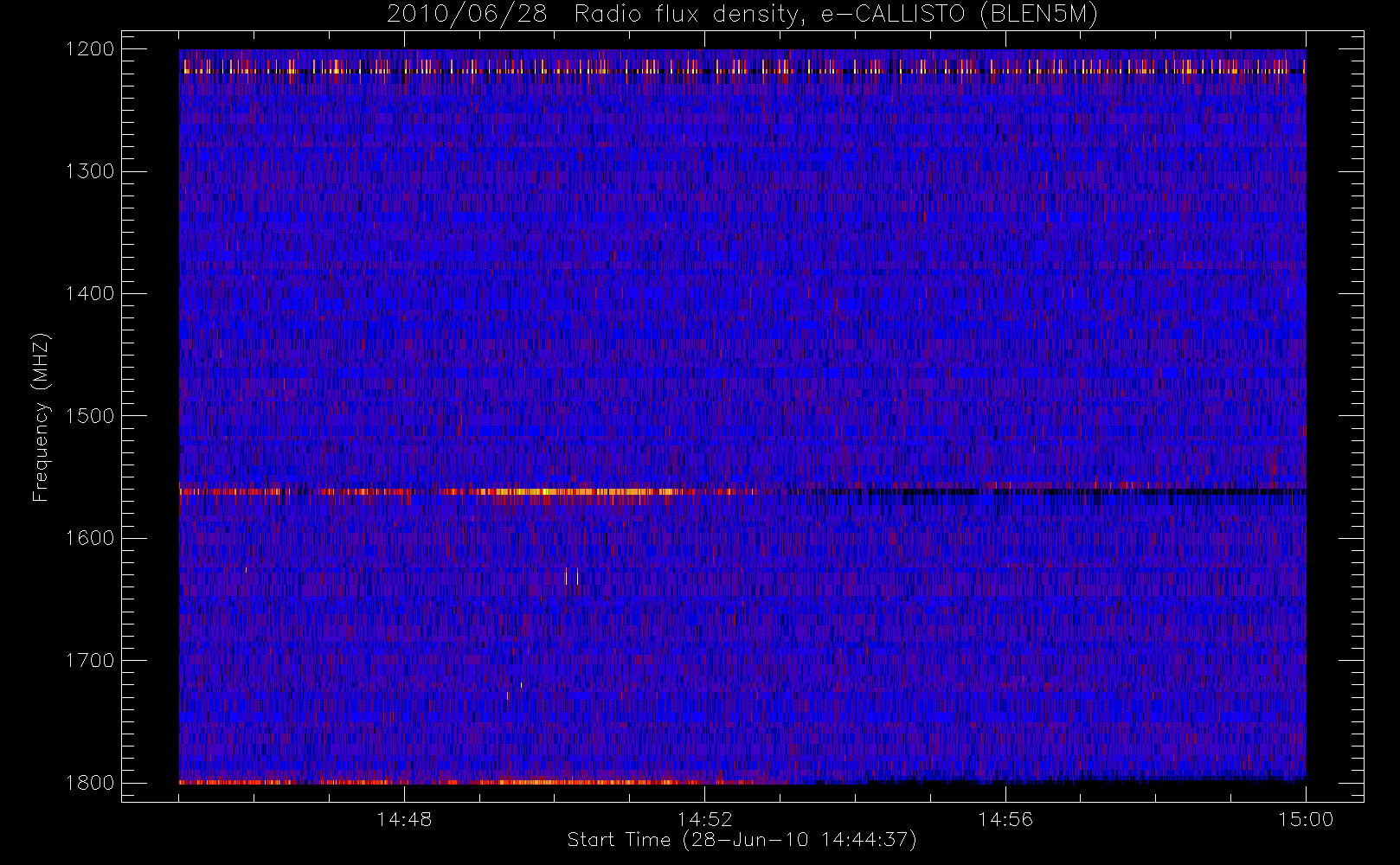This screenshot has height=865, width=1400.
Task: Click the 'Start Time (28-Jun-10 14:44:37)' label
Action: (x=742, y=840)
